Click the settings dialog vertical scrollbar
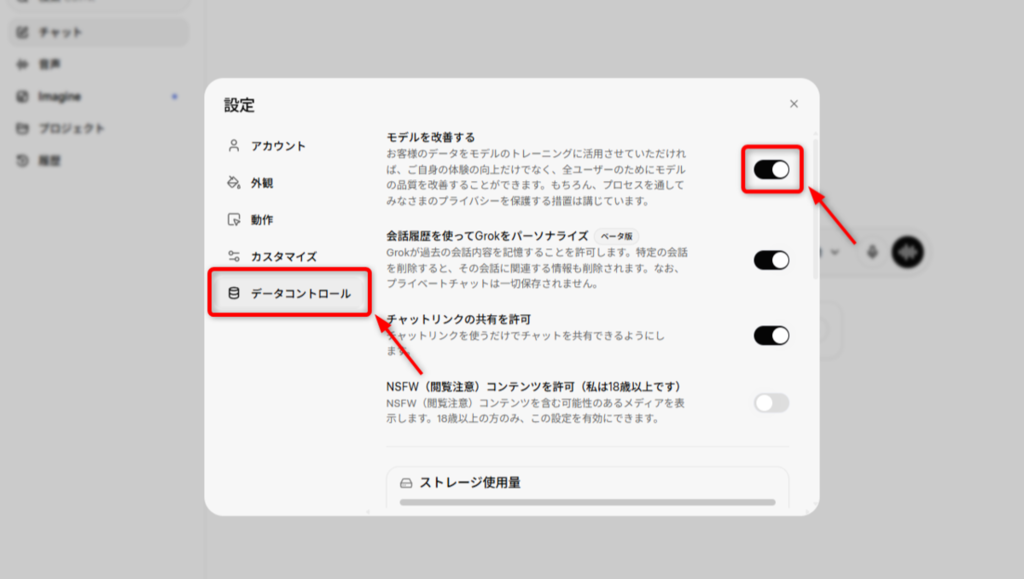Viewport: 1024px width, 579px height. pos(815,209)
